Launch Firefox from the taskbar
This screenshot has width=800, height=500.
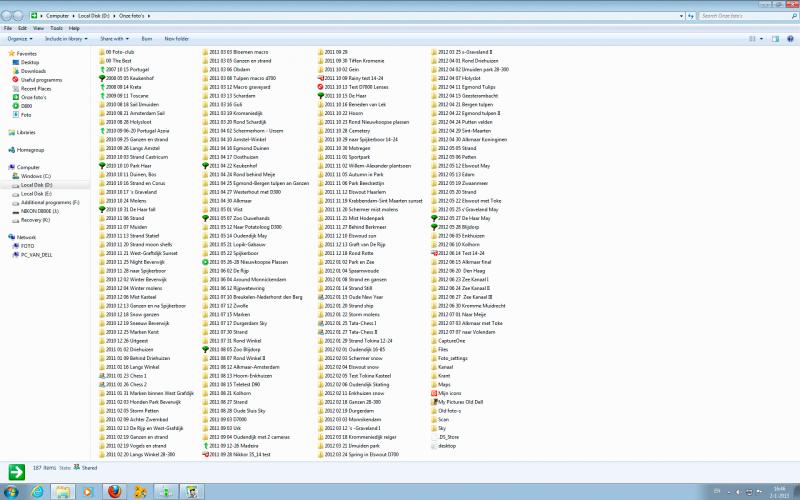(115, 491)
